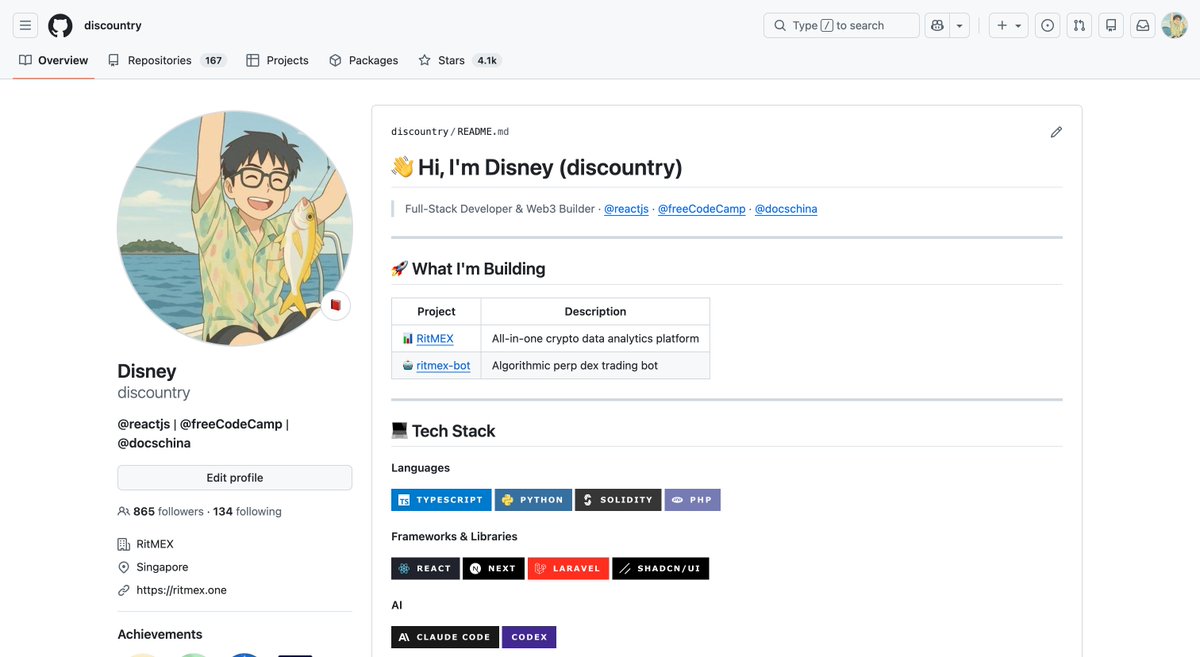Click the React badge
Image resolution: width=1200 pixels, height=657 pixels.
(x=425, y=568)
